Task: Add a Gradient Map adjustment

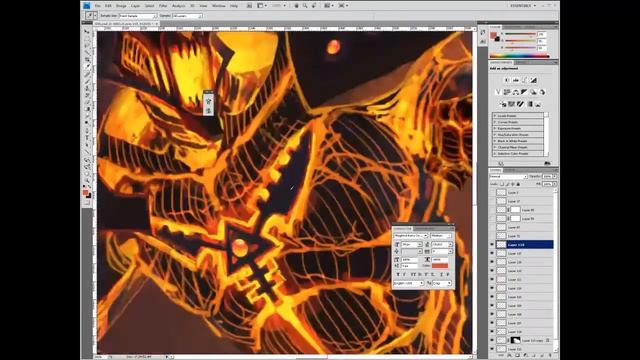Action: point(530,104)
